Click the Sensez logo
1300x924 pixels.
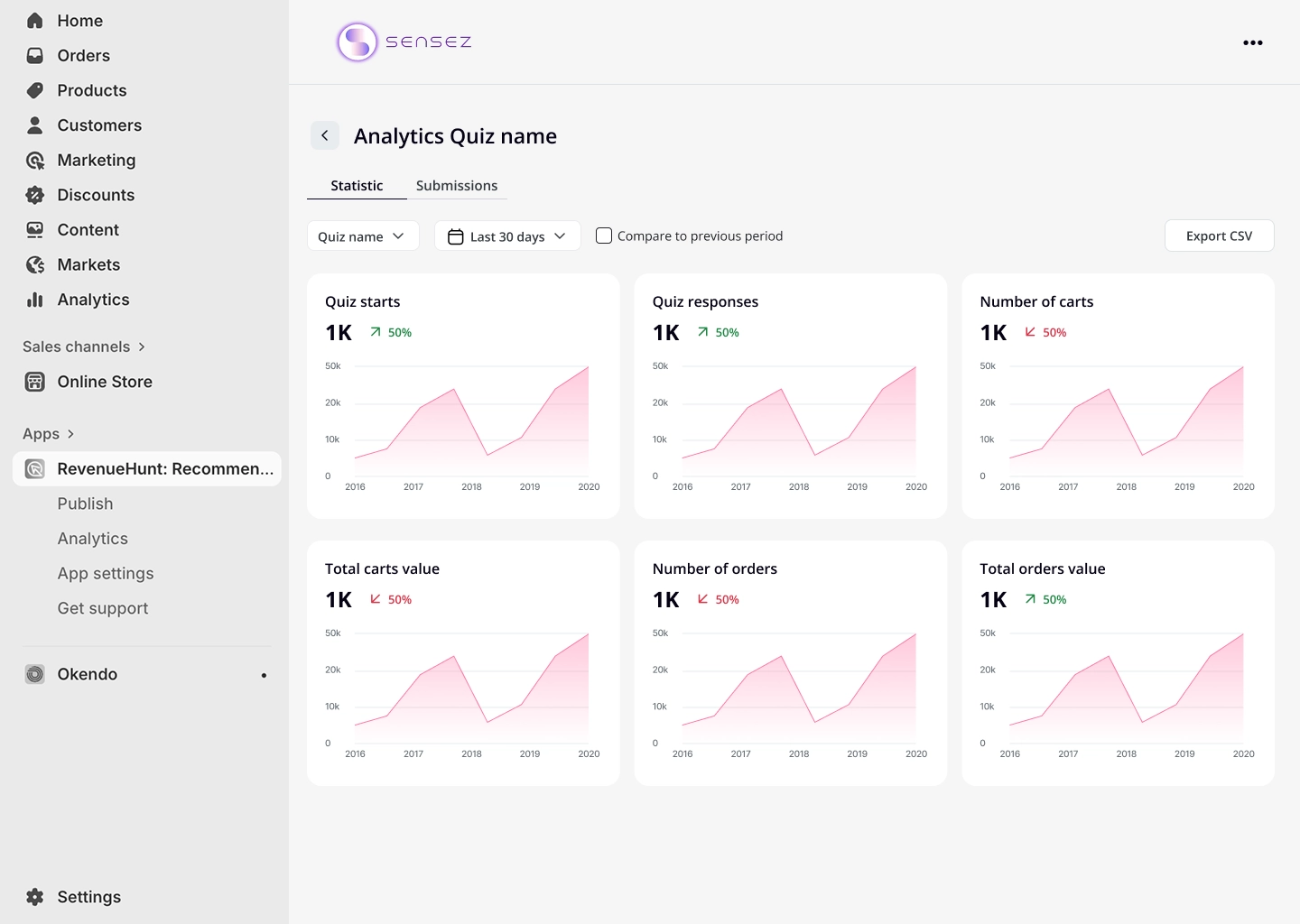click(404, 42)
